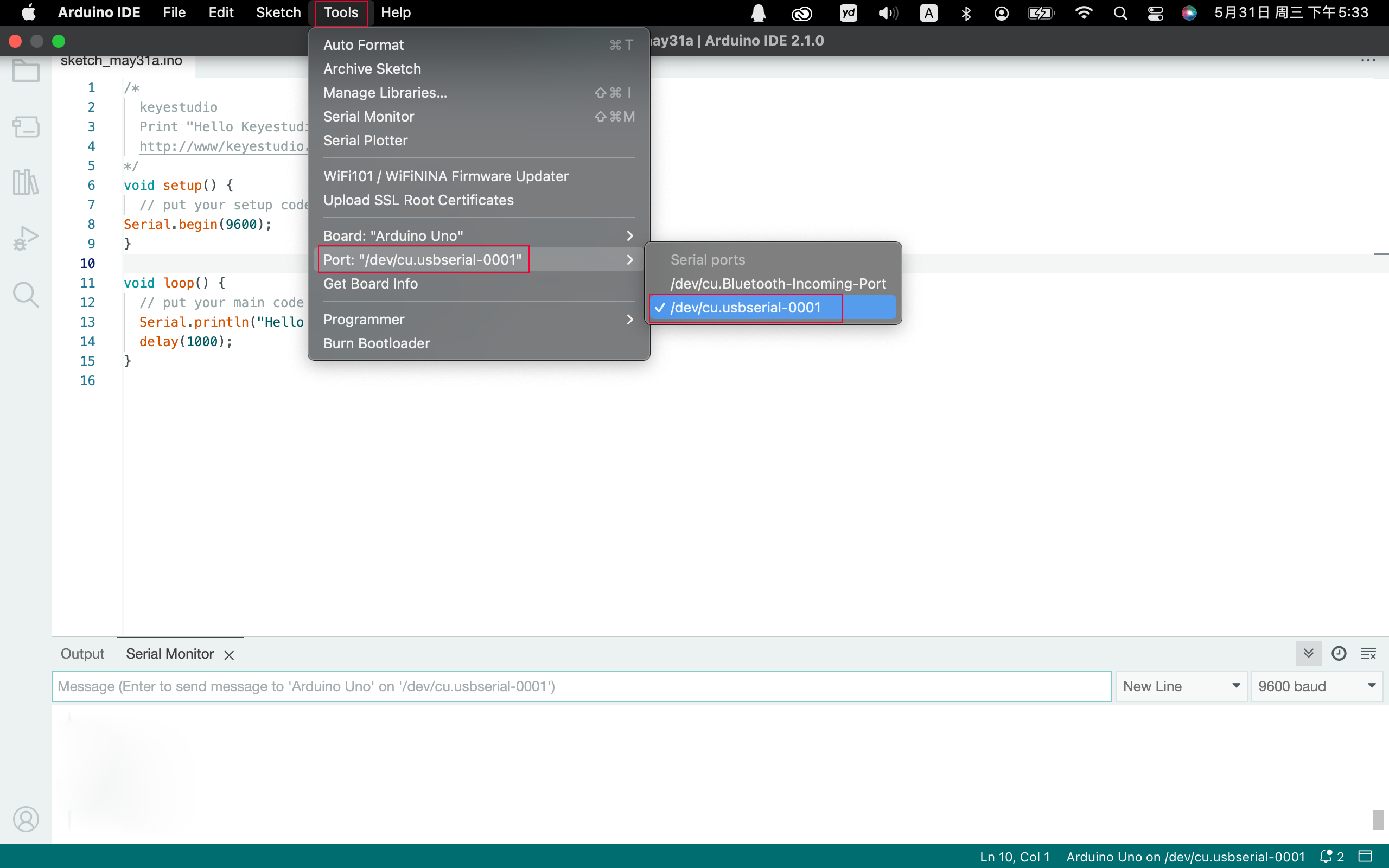
Task: Choose Auto Format from Tools menu
Action: click(479, 45)
